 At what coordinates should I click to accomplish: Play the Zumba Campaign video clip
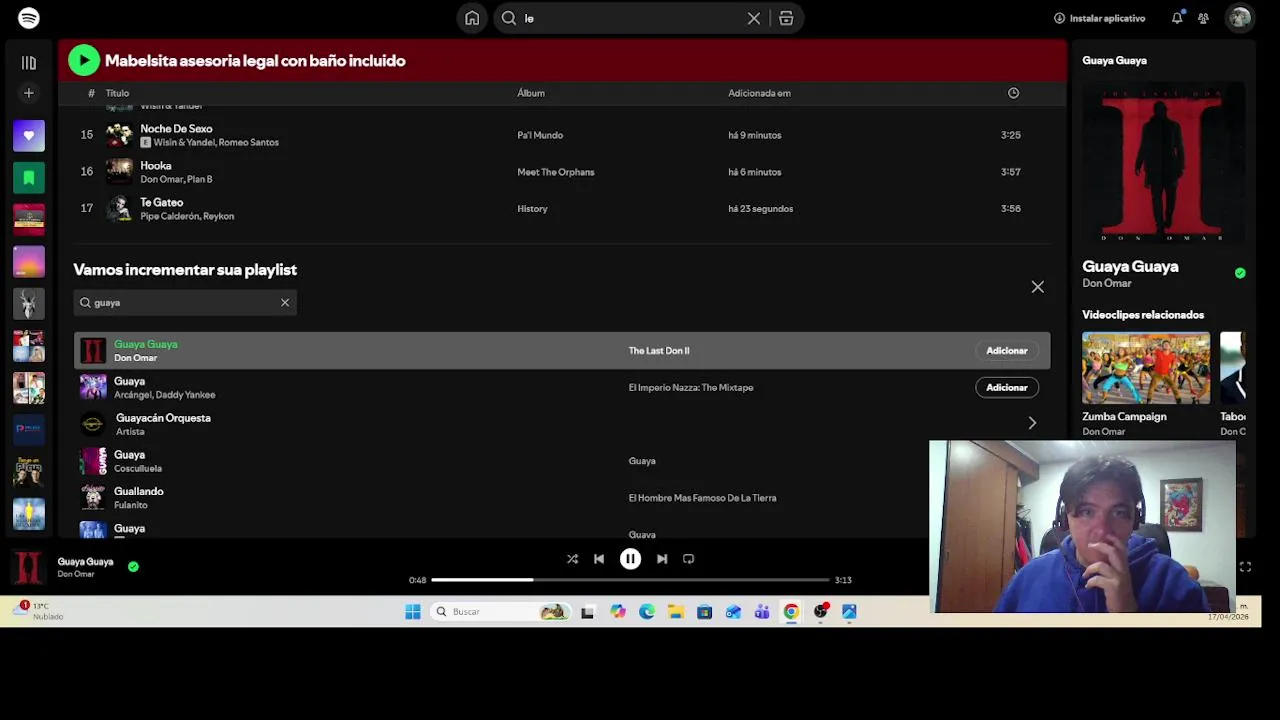coord(1146,368)
